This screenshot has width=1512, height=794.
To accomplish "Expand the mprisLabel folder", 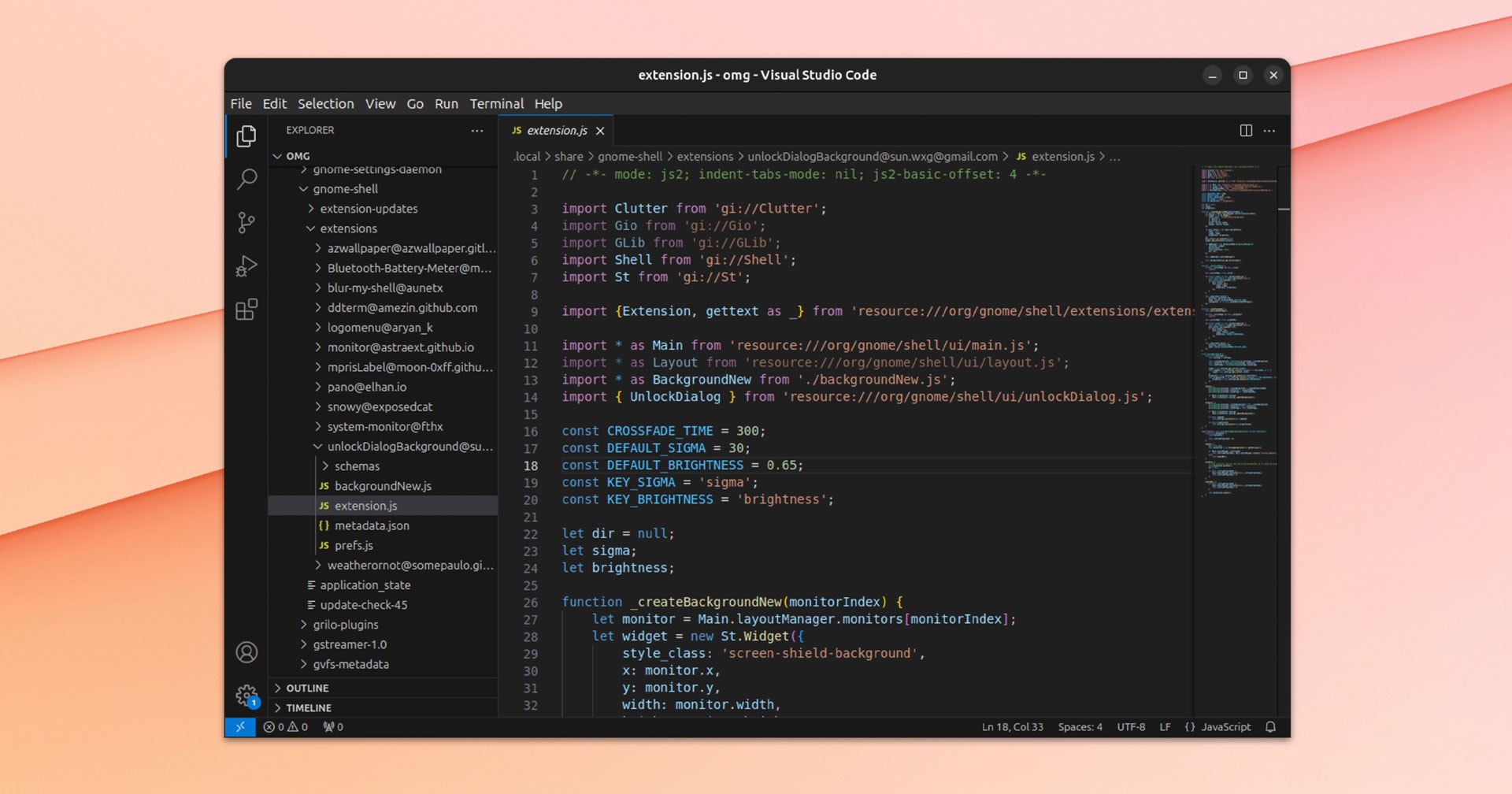I will [383, 367].
